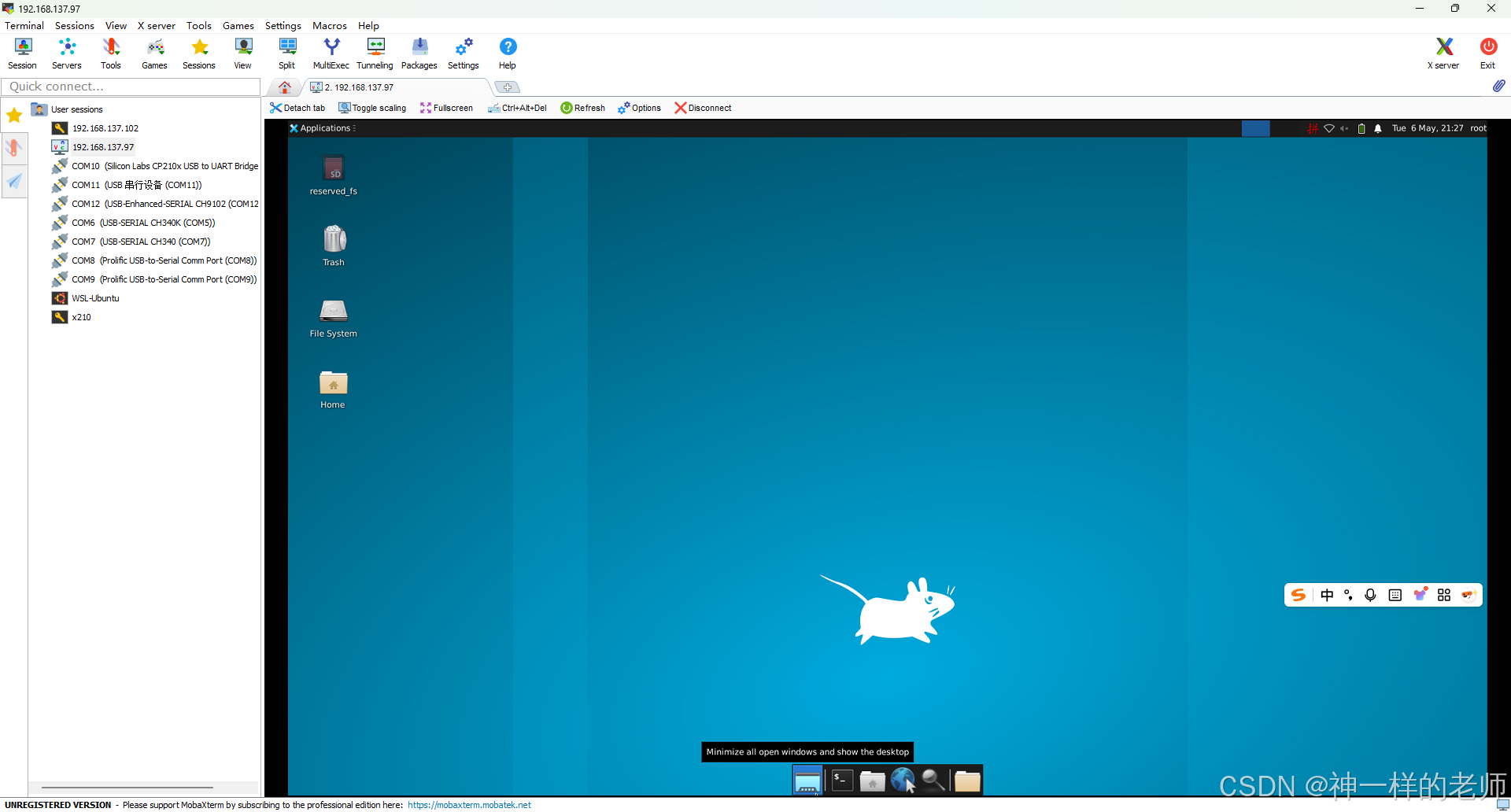Open the Terminal menu

coord(24,25)
